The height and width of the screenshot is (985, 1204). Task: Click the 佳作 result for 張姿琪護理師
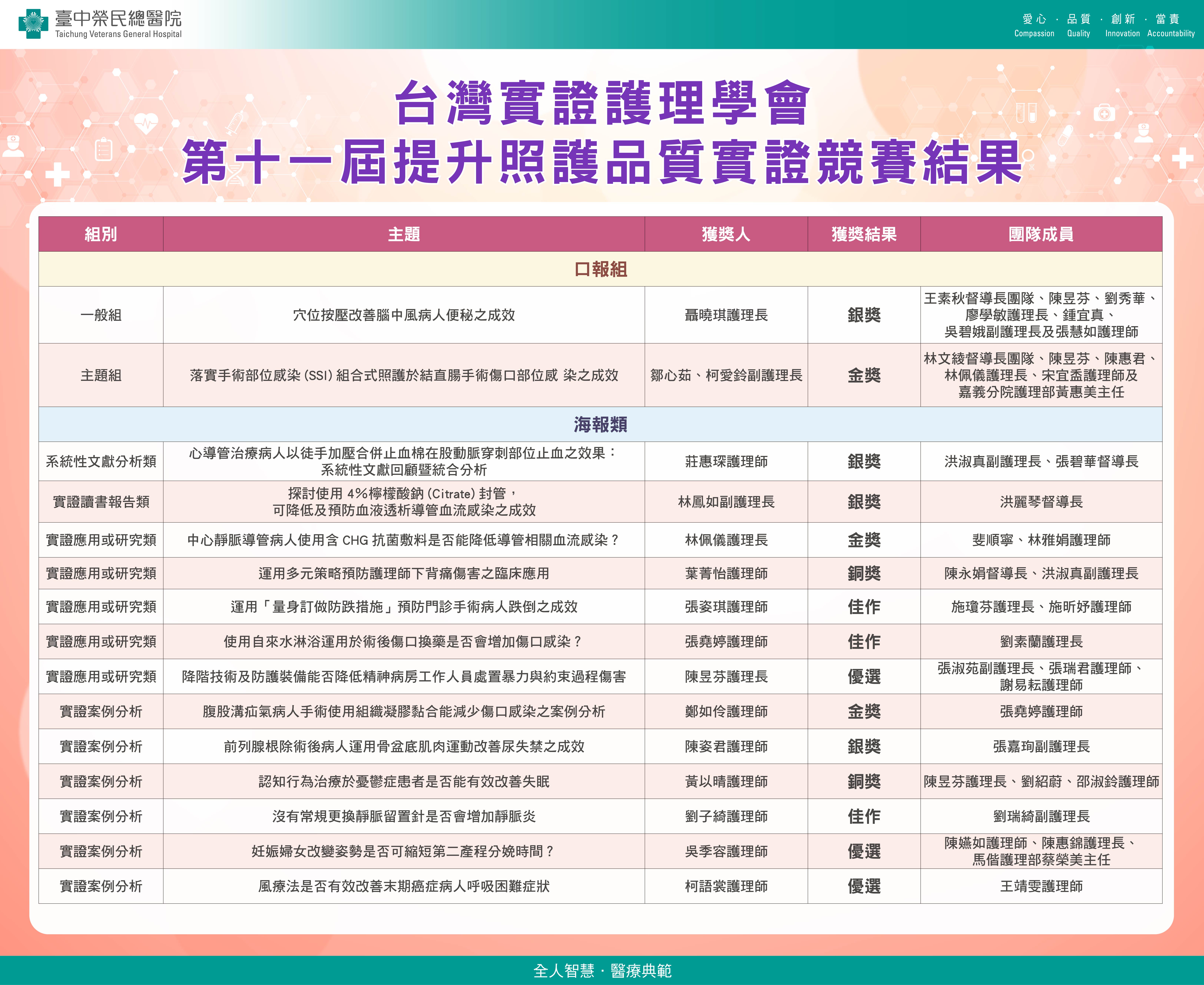tap(864, 607)
